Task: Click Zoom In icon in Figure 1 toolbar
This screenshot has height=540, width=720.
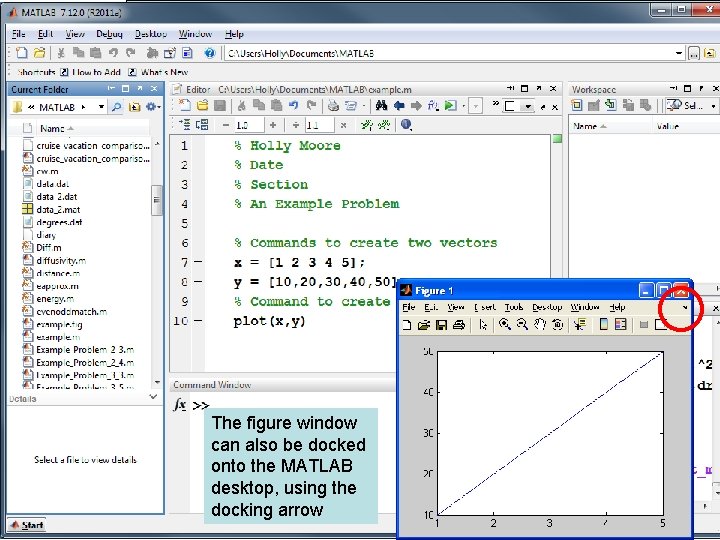Action: (505, 324)
